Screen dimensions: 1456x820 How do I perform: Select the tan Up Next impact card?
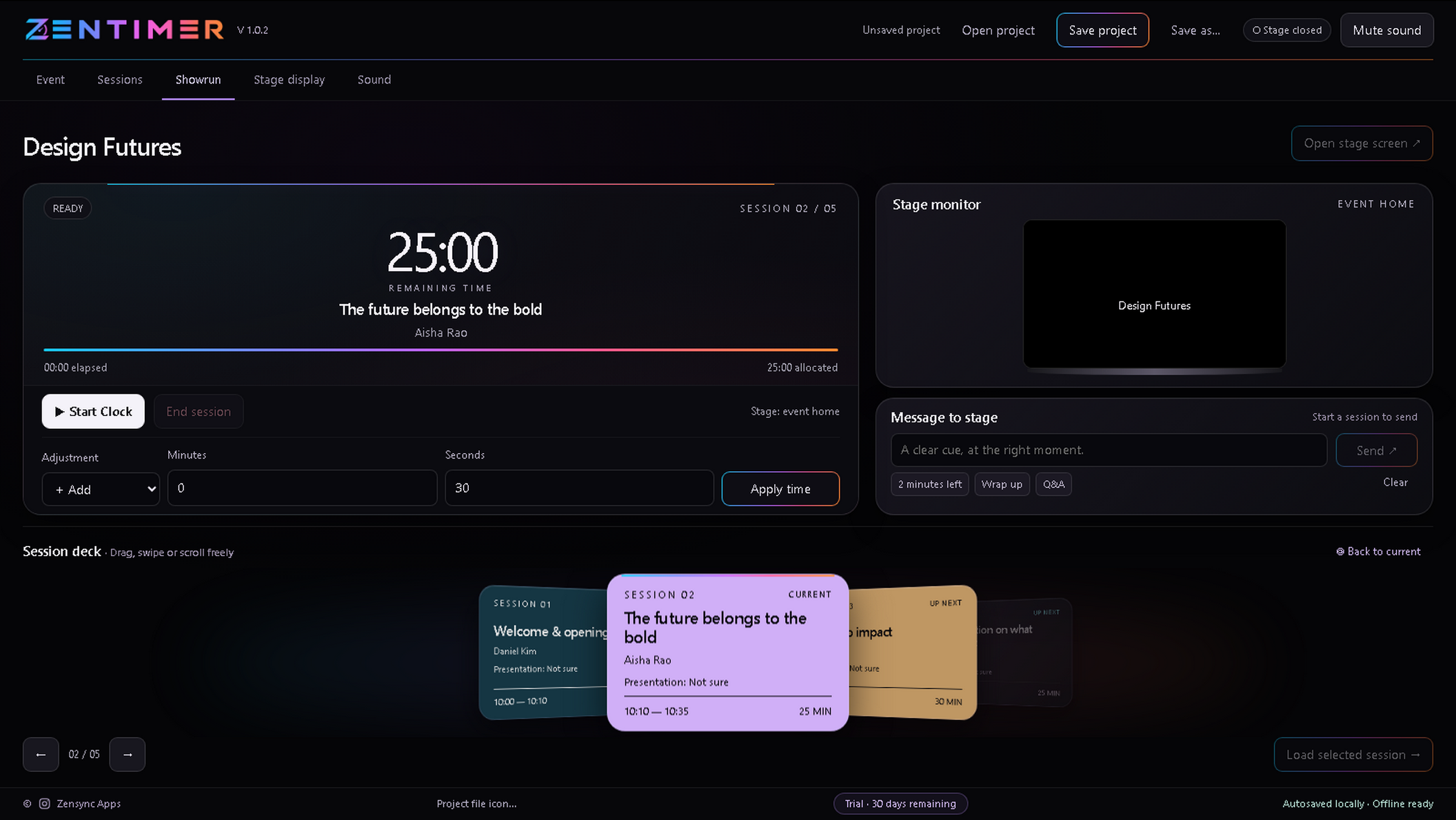pos(913,653)
